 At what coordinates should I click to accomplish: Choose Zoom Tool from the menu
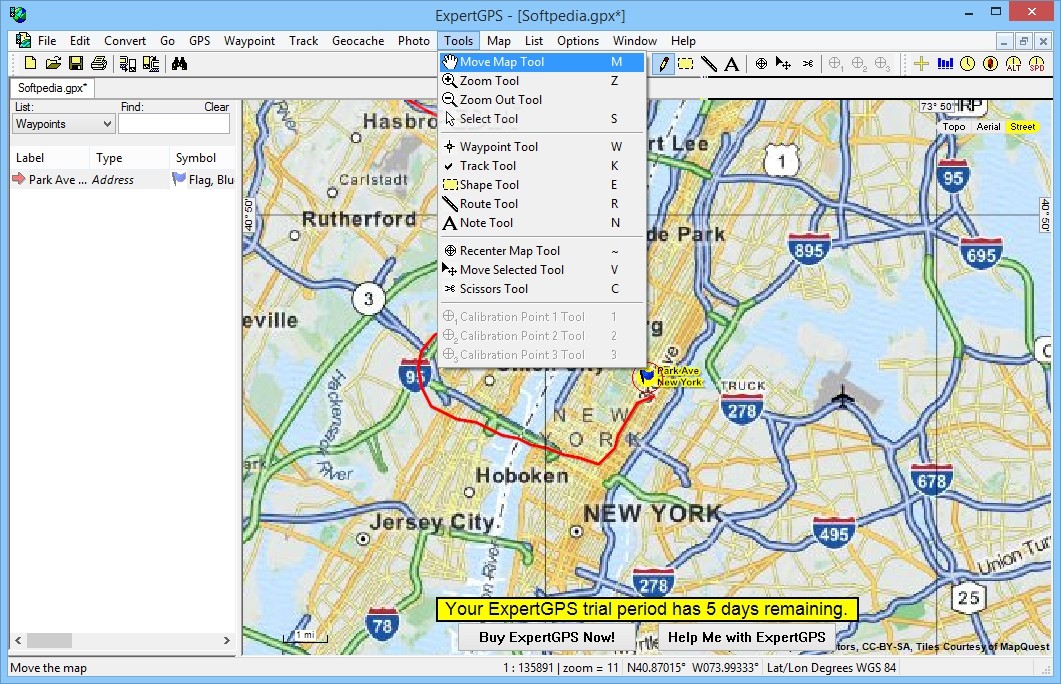(541, 81)
